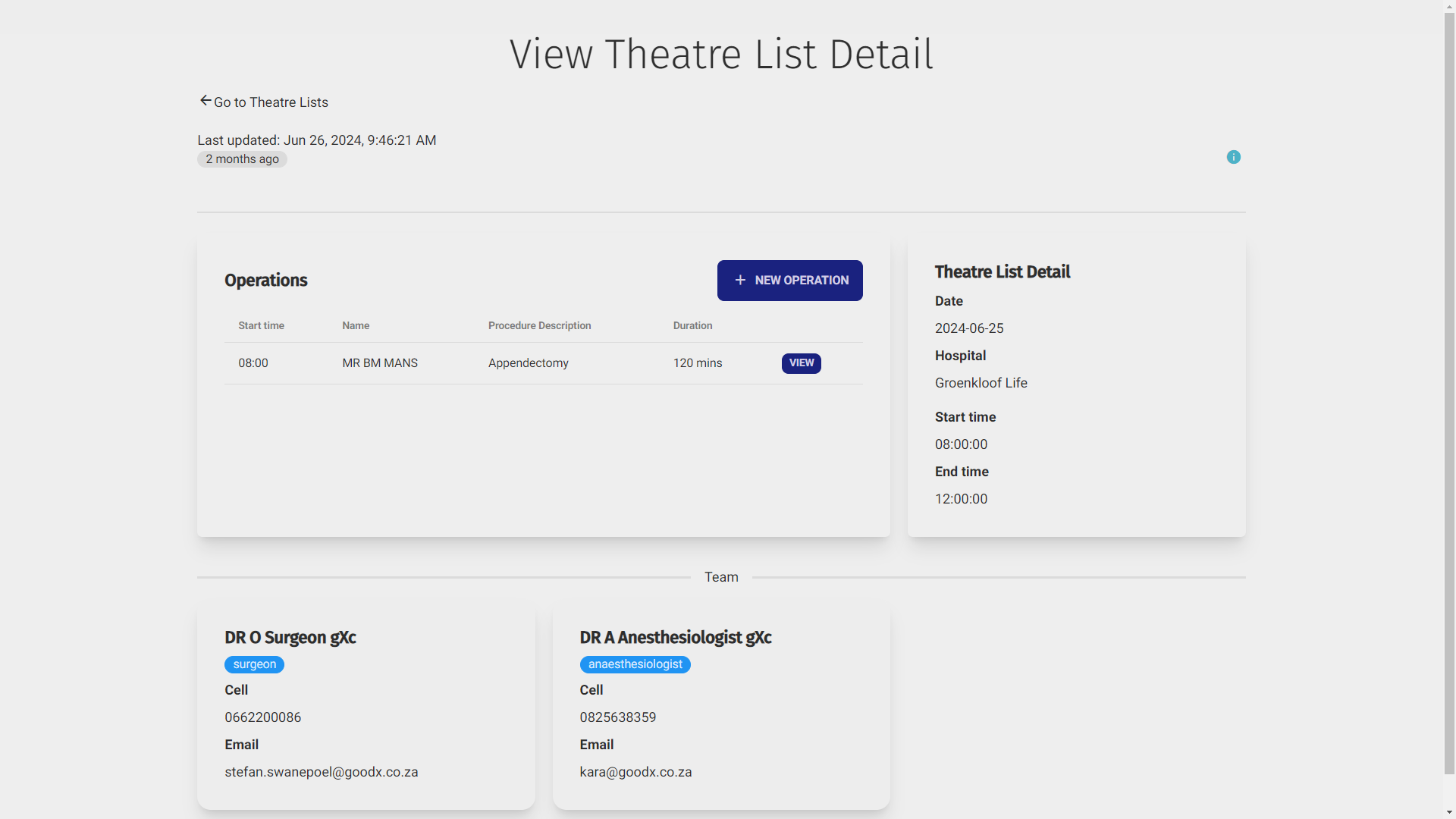Click the back arrow icon
This screenshot has width=1456, height=819.
coord(206,101)
